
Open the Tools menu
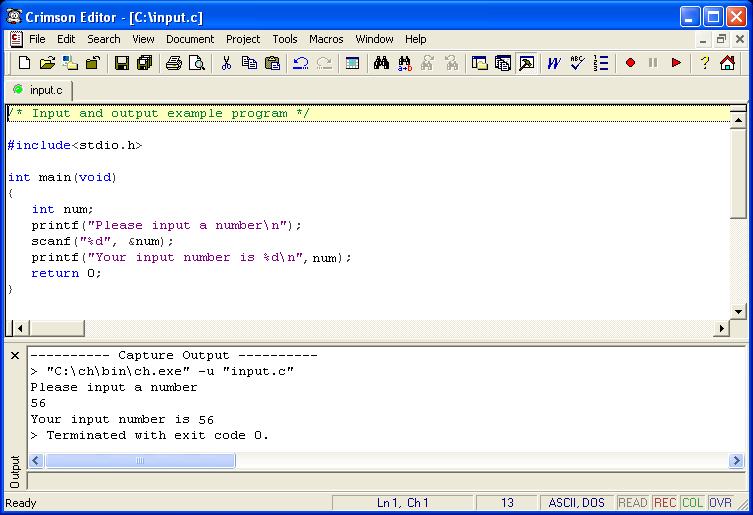285,39
